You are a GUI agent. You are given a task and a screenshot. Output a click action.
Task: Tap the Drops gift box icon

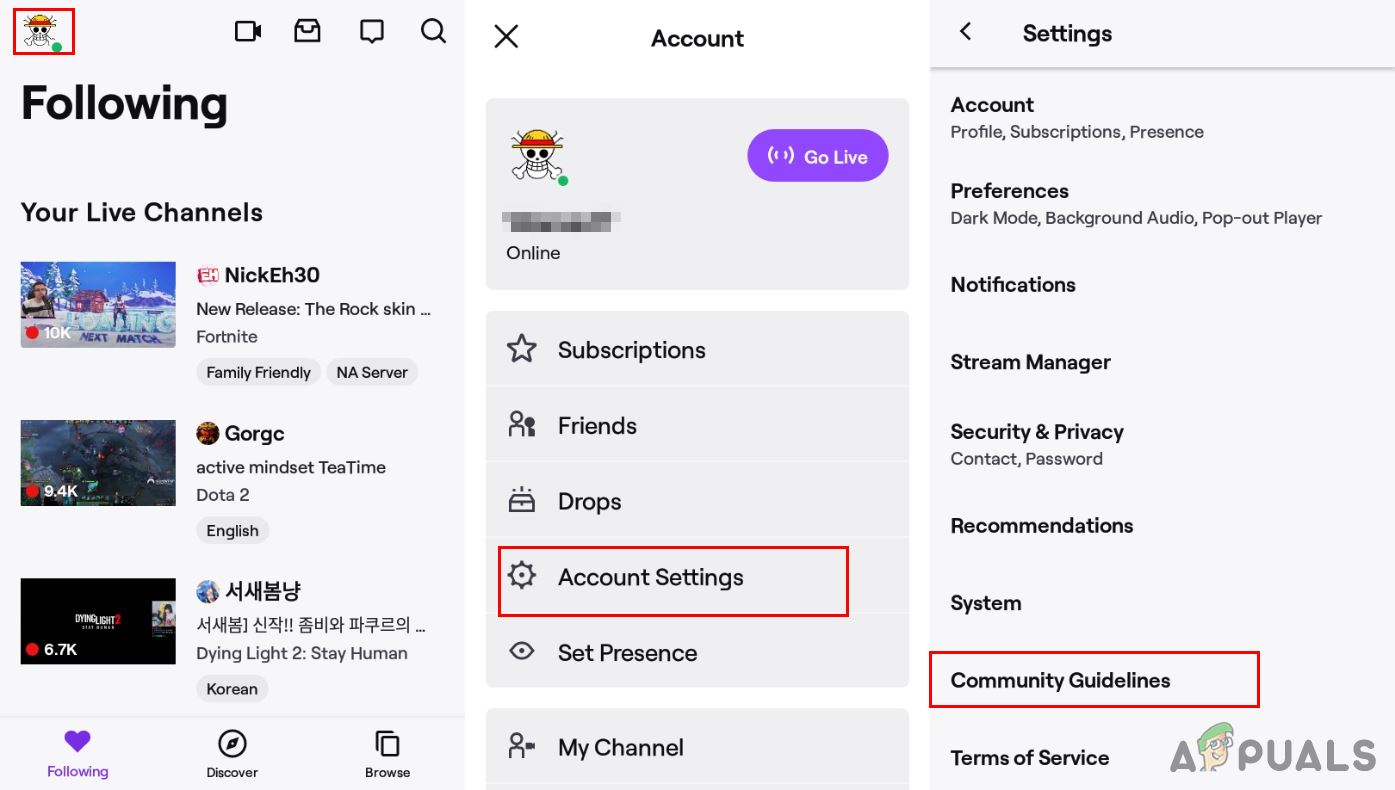pos(522,501)
